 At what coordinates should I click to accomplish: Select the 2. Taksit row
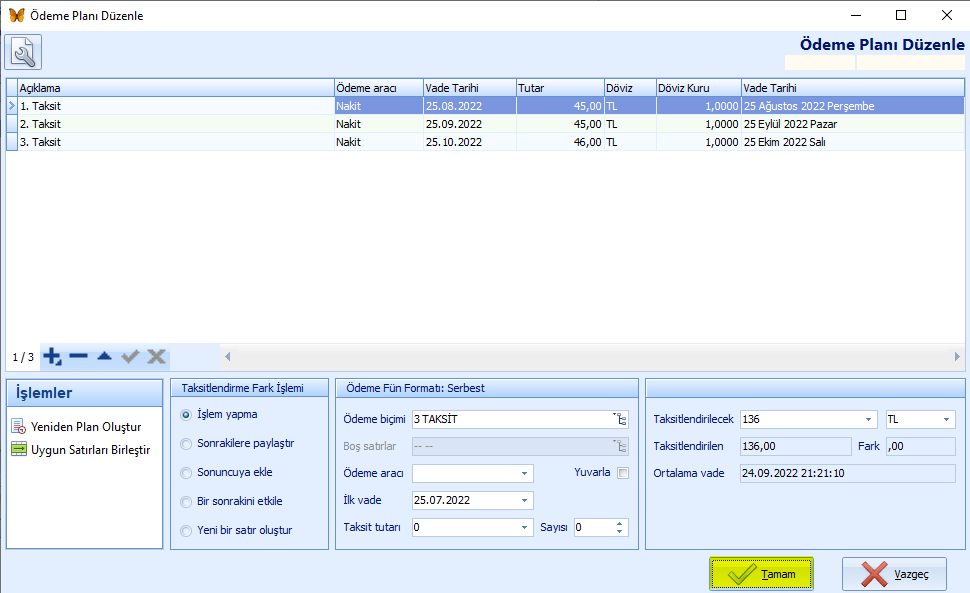[486, 124]
